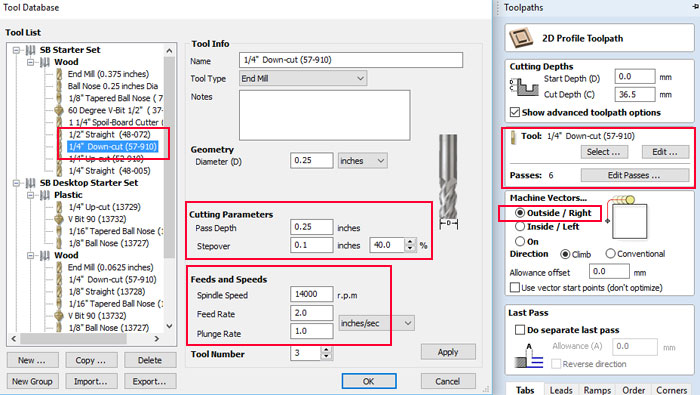This screenshot has width=700, height=395.
Task: Toggle Use vector start points checkbox
Action: pyautogui.click(x=515, y=287)
